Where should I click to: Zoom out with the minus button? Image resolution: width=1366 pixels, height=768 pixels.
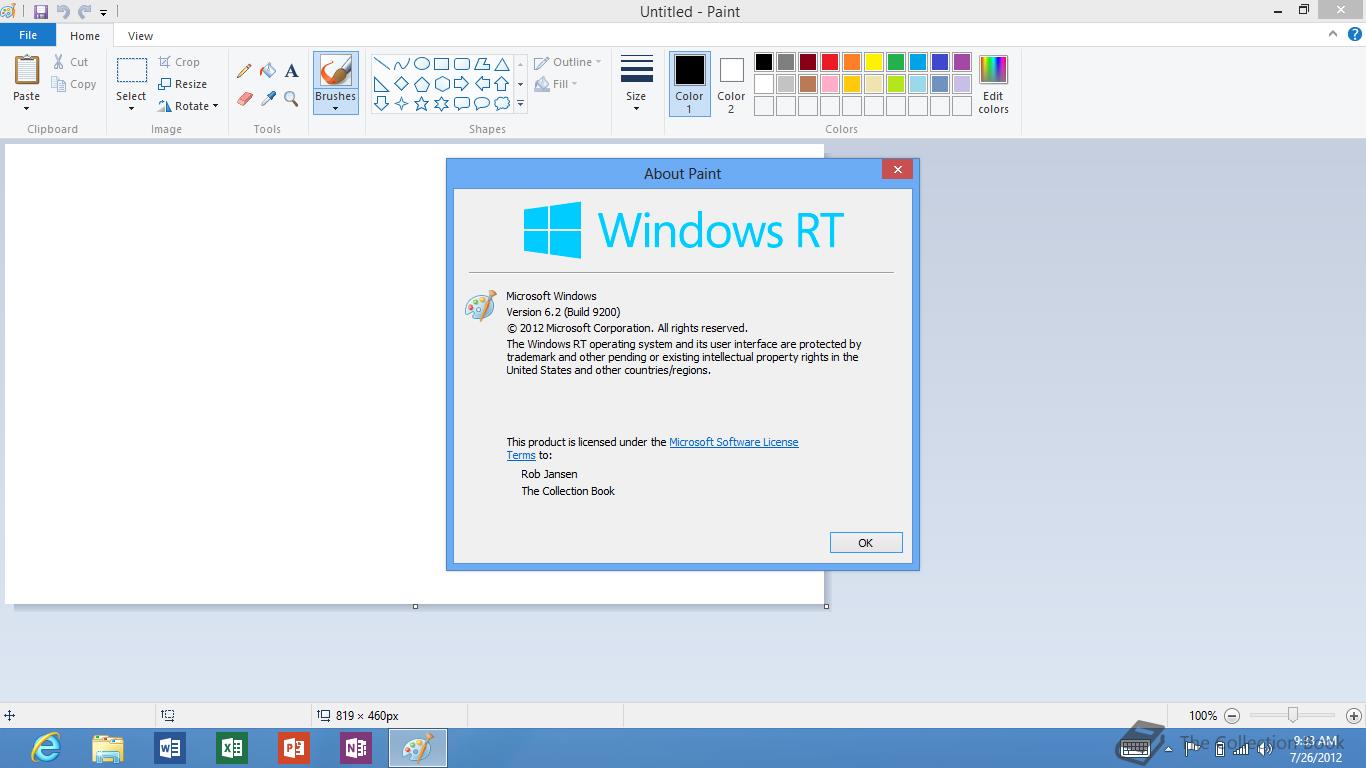pos(1232,716)
